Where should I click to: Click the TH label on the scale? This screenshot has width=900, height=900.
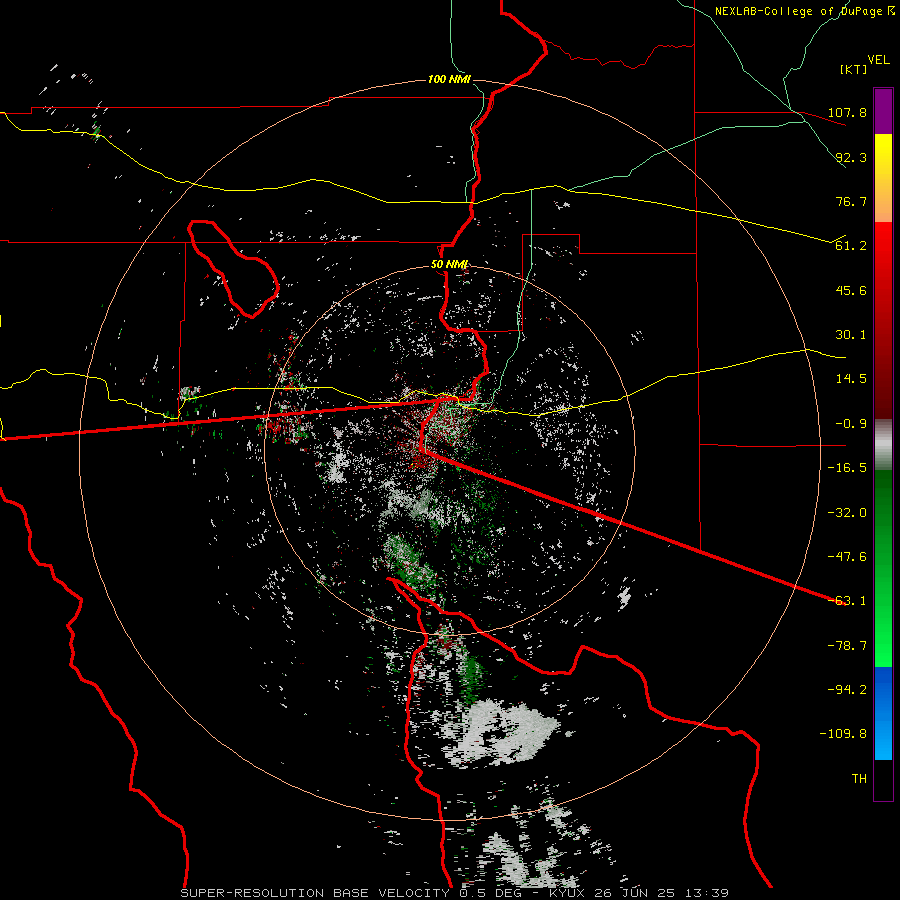pos(859,778)
